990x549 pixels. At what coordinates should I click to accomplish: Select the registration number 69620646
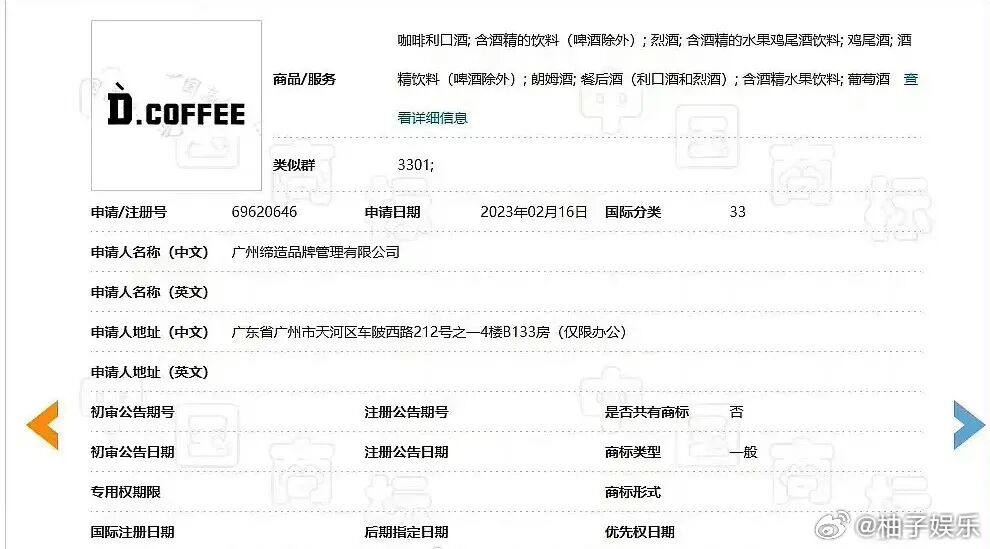click(264, 212)
